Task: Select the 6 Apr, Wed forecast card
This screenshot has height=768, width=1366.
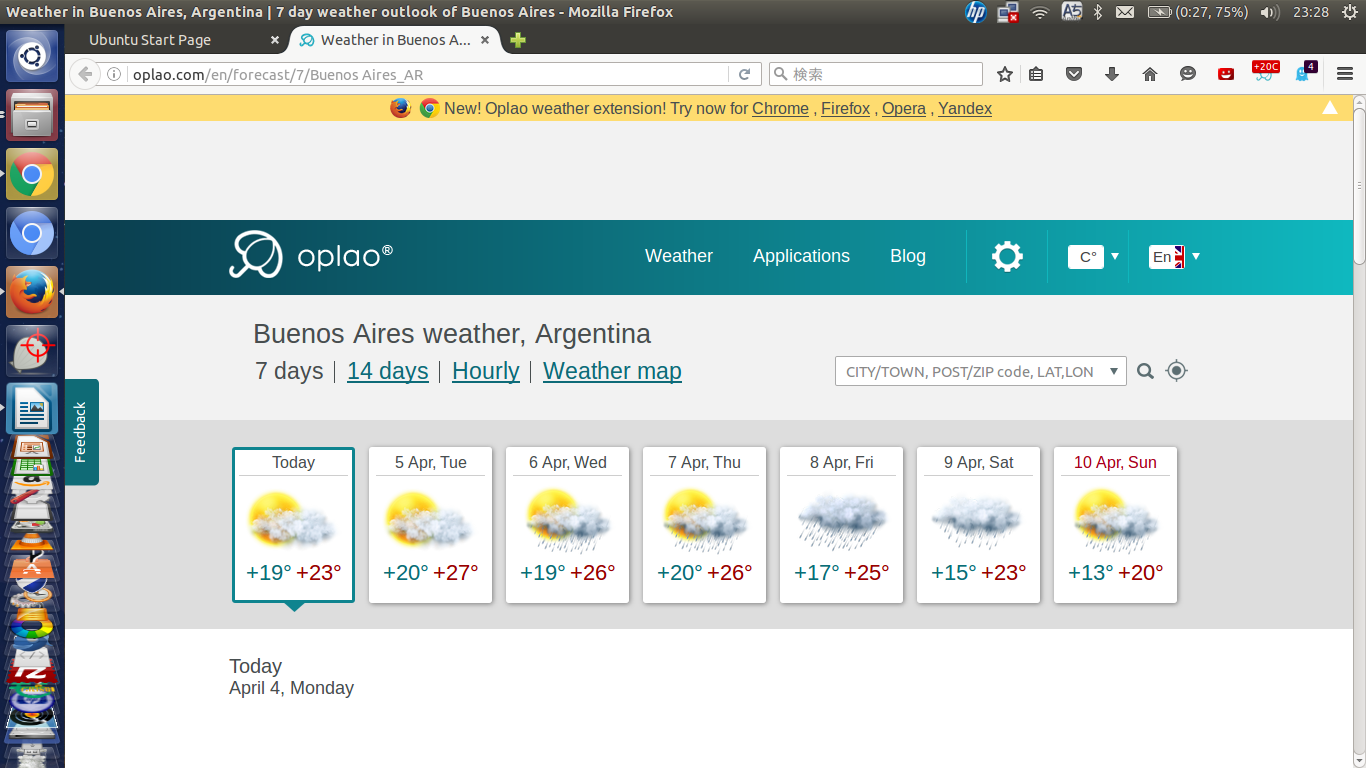Action: (x=568, y=525)
